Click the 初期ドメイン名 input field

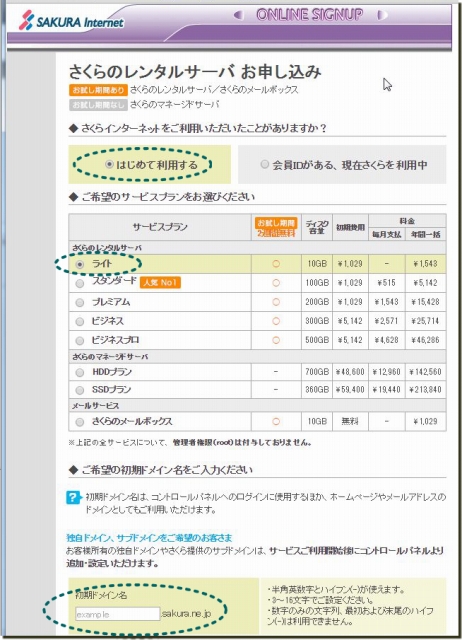[x=118, y=614]
